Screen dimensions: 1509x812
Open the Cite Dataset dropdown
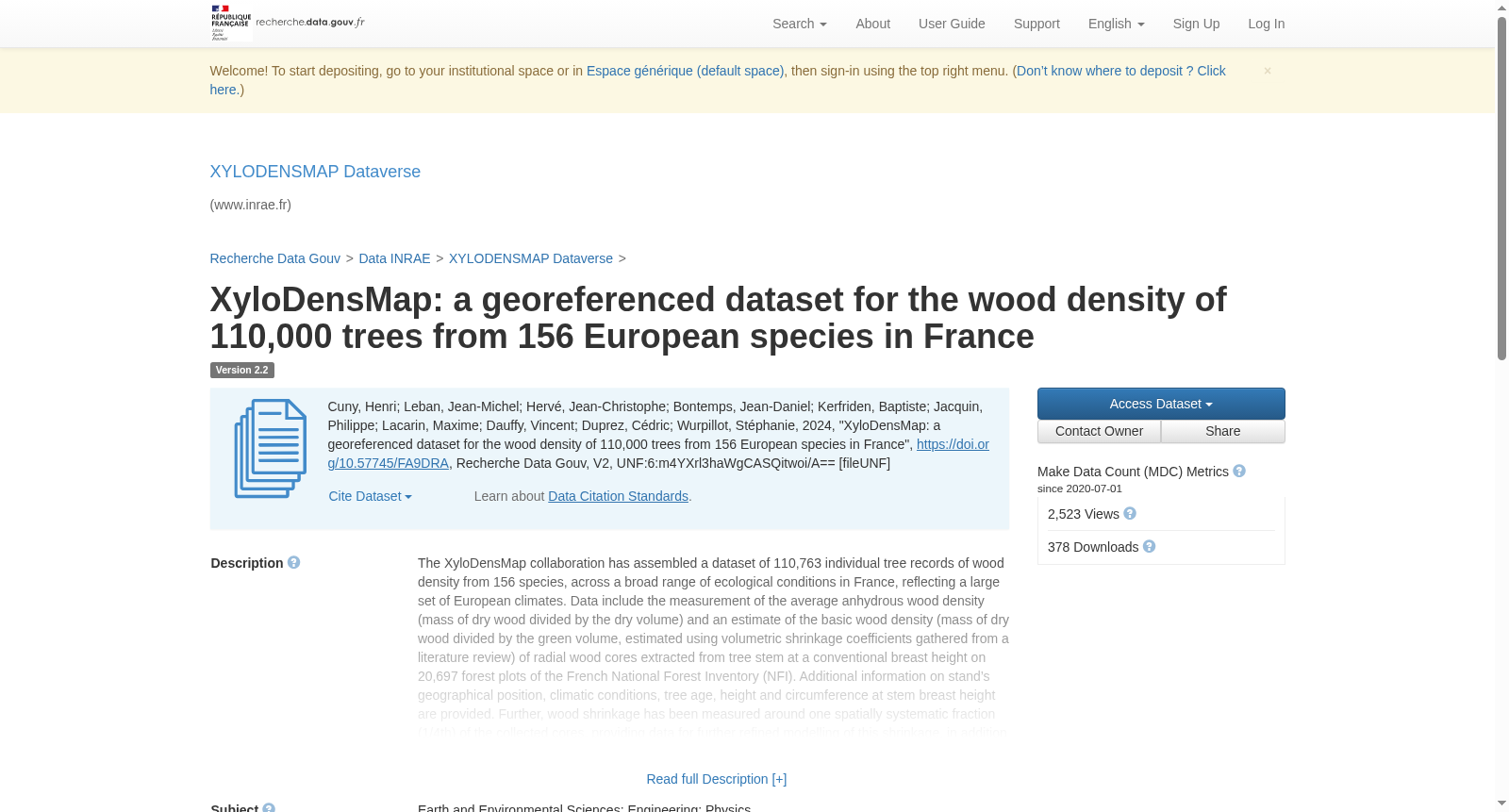coord(370,496)
